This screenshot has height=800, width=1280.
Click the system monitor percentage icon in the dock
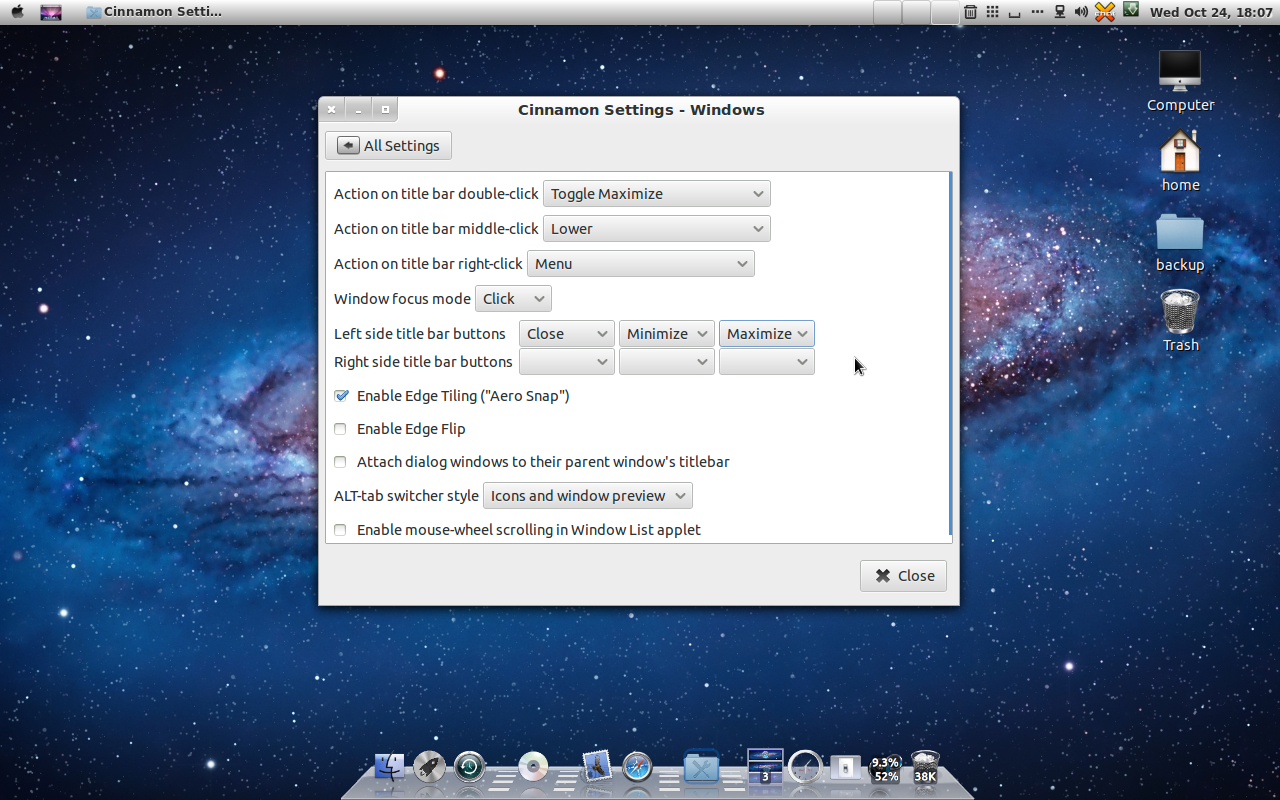click(885, 768)
